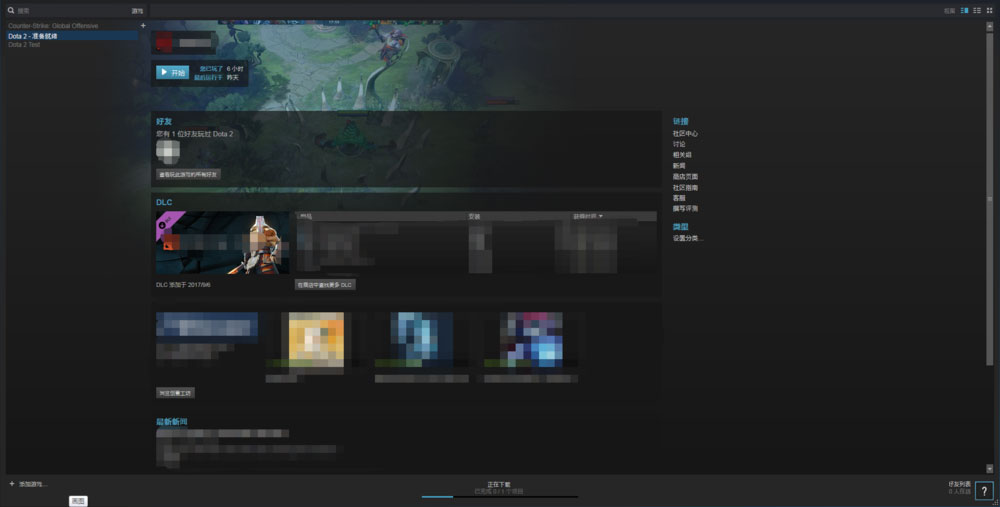Image resolution: width=1000 pixels, height=507 pixels.
Task: Click view all friends who played button
Action: [x=188, y=174]
